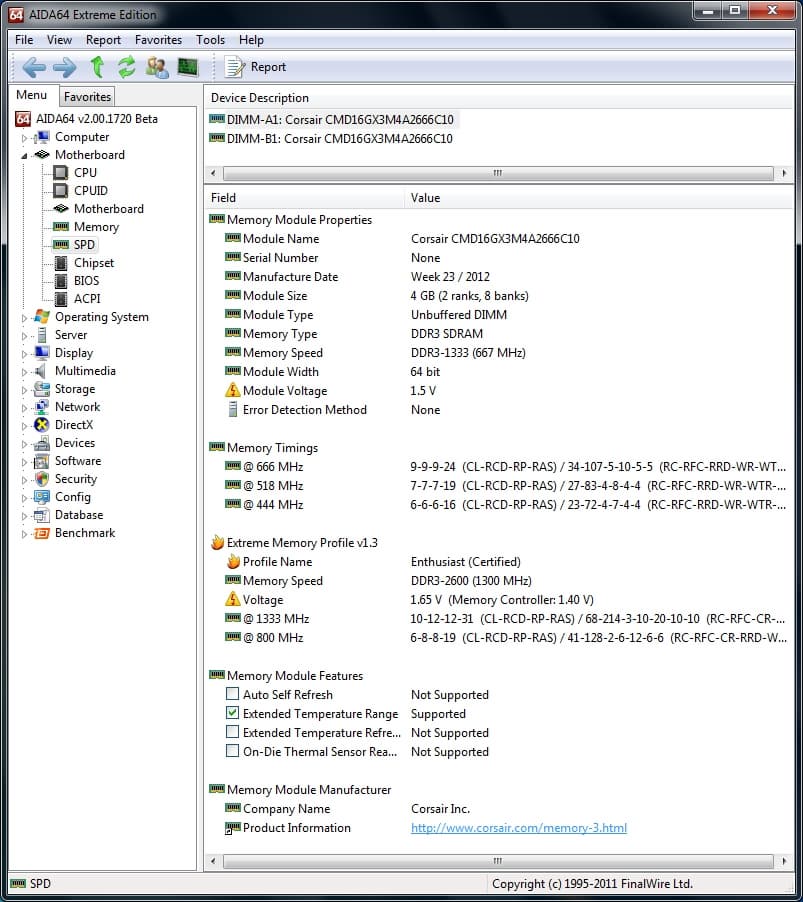Image resolution: width=803 pixels, height=902 pixels.
Task: Expand the DirectX tree node
Action: 24,426
